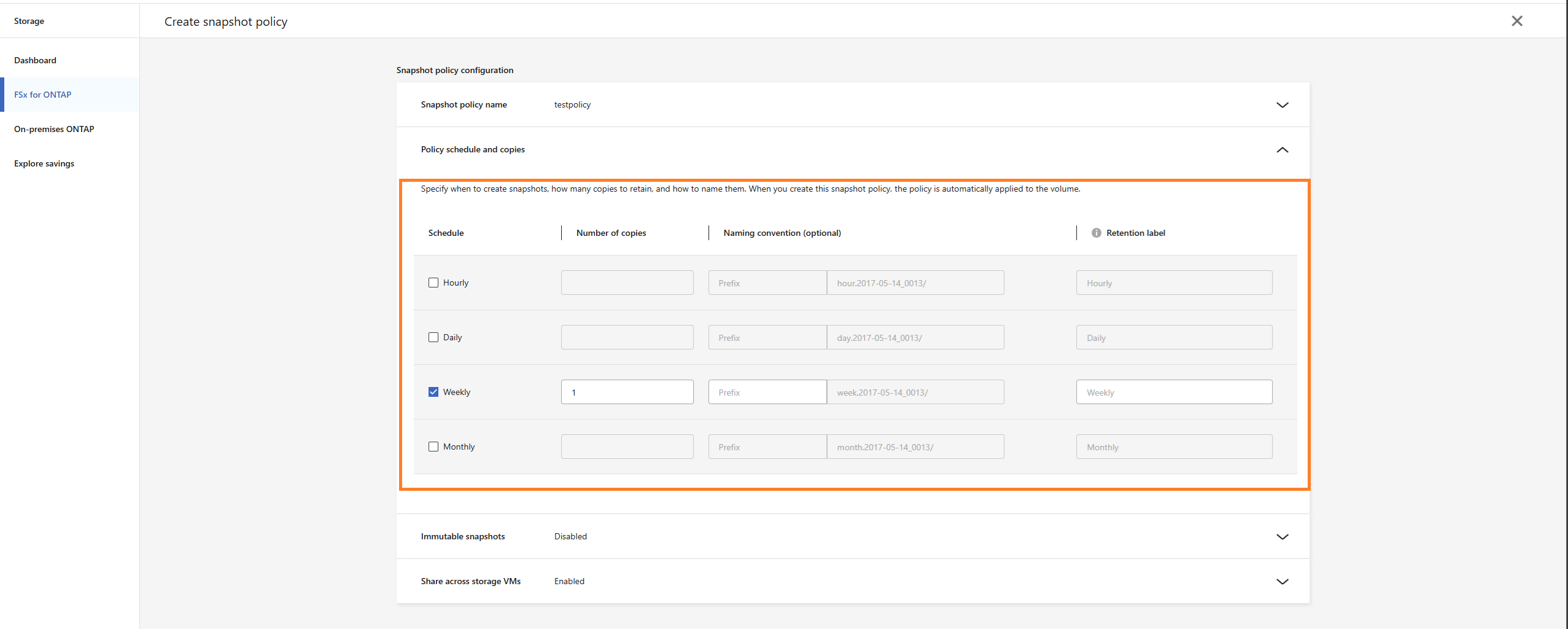Click the Snapshot policy configuration heading
1568x629 pixels.
[455, 70]
